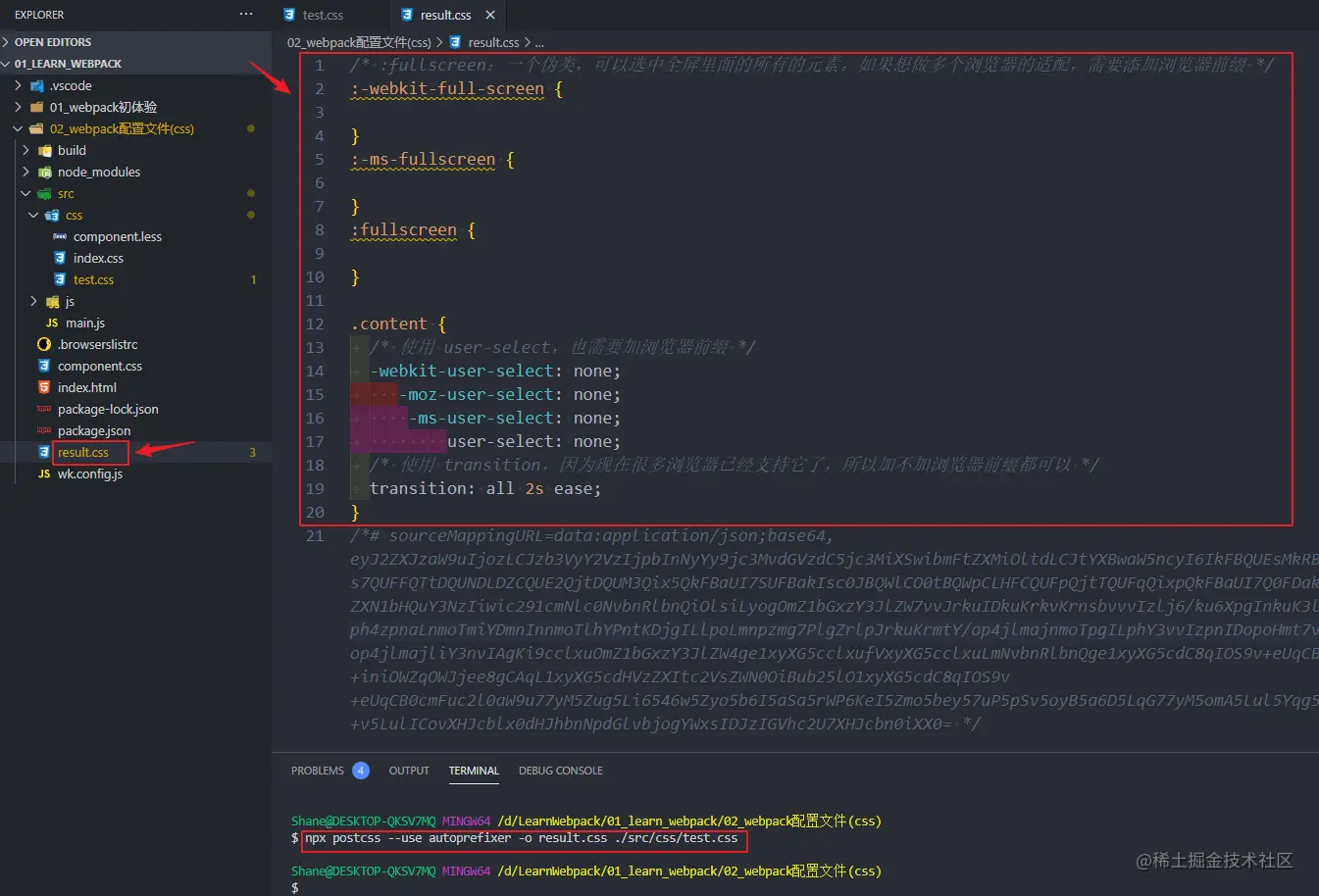
Task: Switch to the OUTPUT panel tab
Action: pyautogui.click(x=409, y=771)
